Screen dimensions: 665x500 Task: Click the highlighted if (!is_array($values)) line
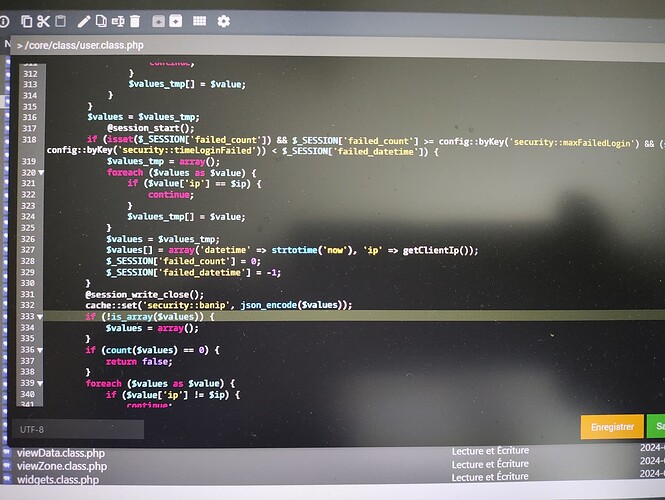click(x=150, y=317)
